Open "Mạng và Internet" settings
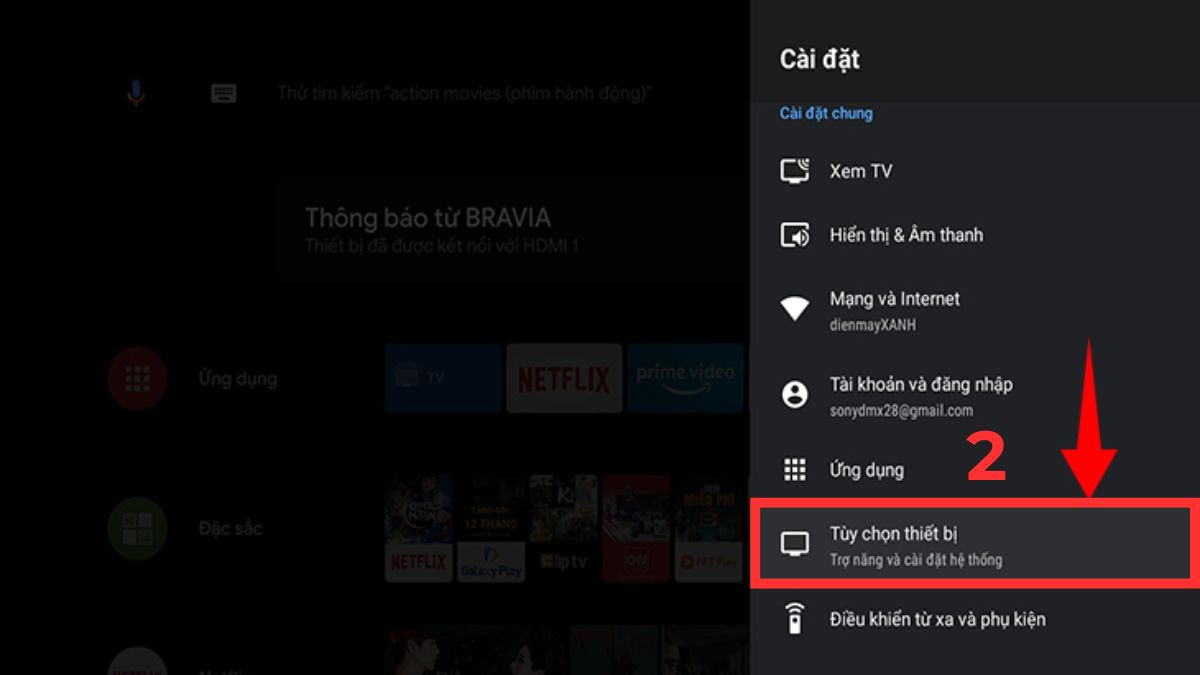This screenshot has width=1200, height=675. click(x=975, y=309)
